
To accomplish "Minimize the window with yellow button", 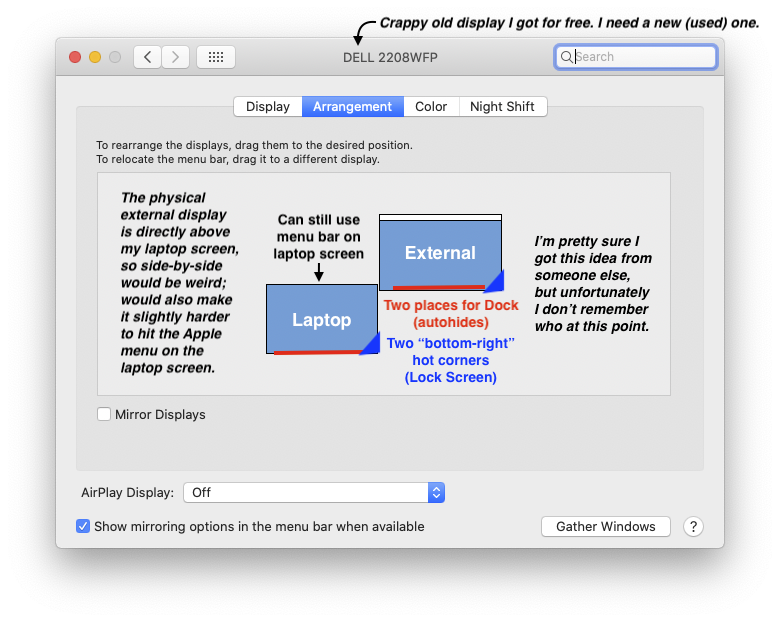I will [x=95, y=57].
